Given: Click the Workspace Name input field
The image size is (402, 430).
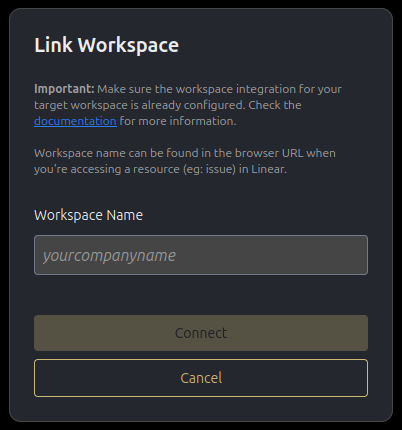Looking at the screenshot, I should coord(201,255).
